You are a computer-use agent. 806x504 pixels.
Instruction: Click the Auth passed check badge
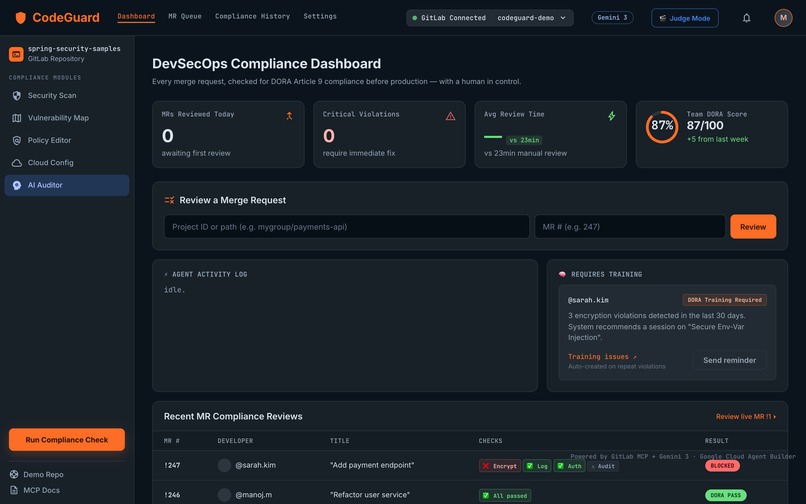(569, 466)
